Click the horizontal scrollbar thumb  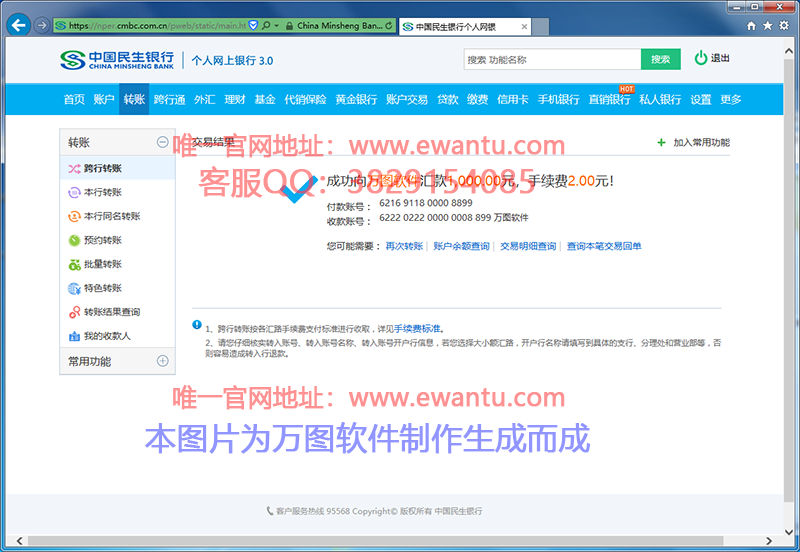pyautogui.click(x=375, y=540)
